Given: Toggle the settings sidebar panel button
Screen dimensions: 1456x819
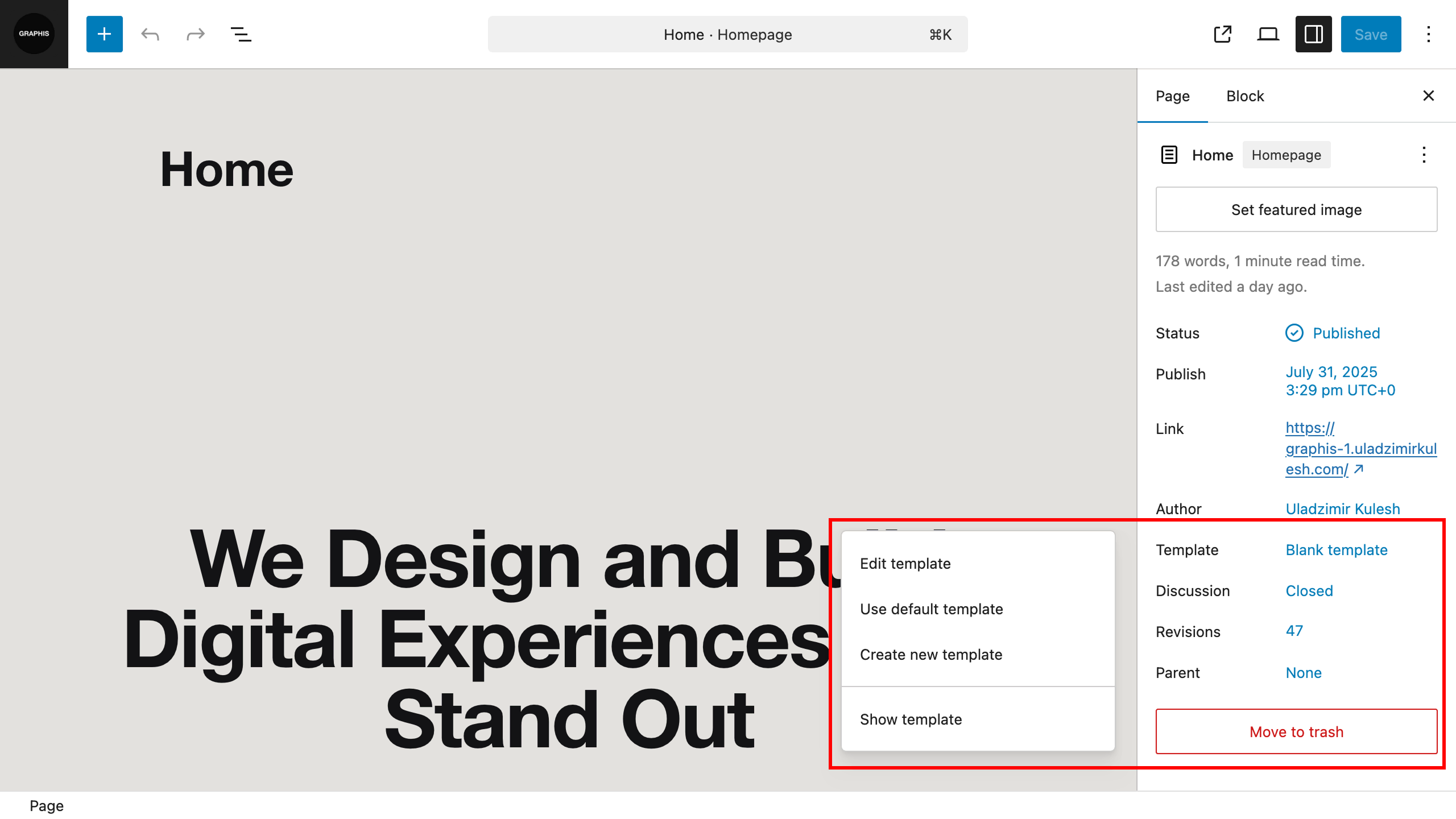Looking at the screenshot, I should point(1313,34).
